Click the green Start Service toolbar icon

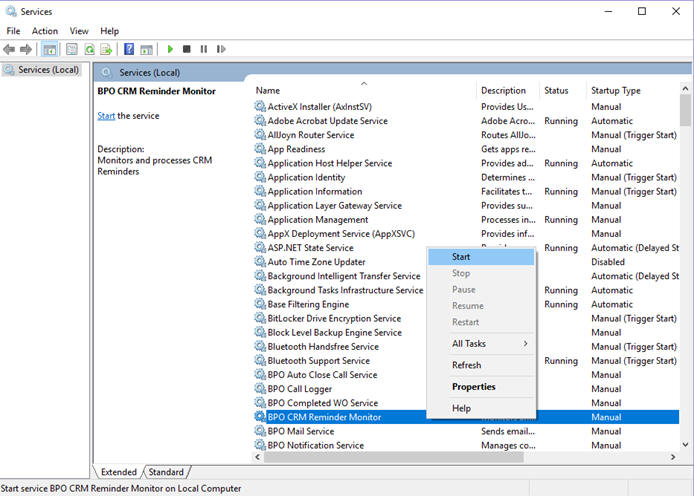(x=171, y=49)
